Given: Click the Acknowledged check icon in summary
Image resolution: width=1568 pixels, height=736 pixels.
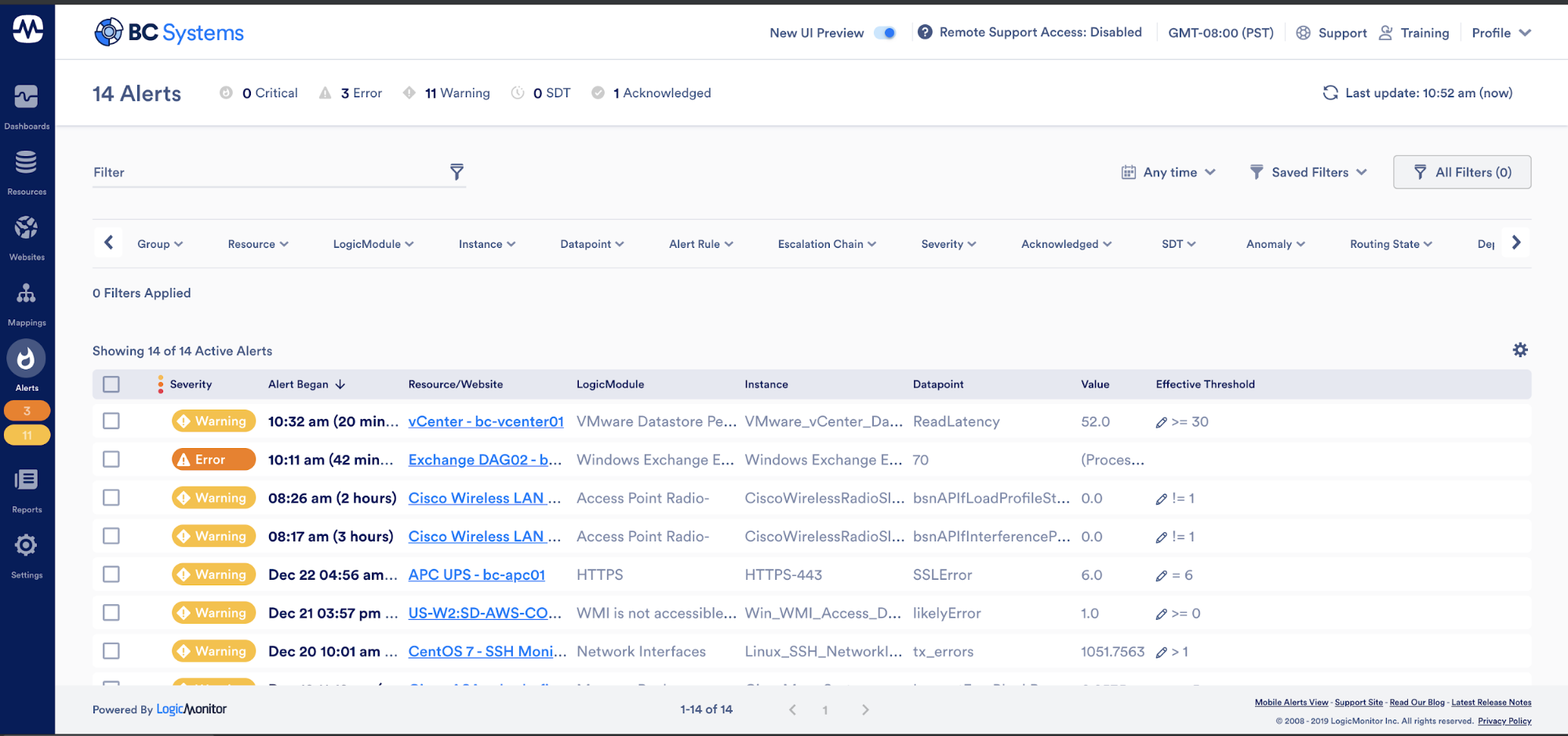Looking at the screenshot, I should [x=598, y=93].
